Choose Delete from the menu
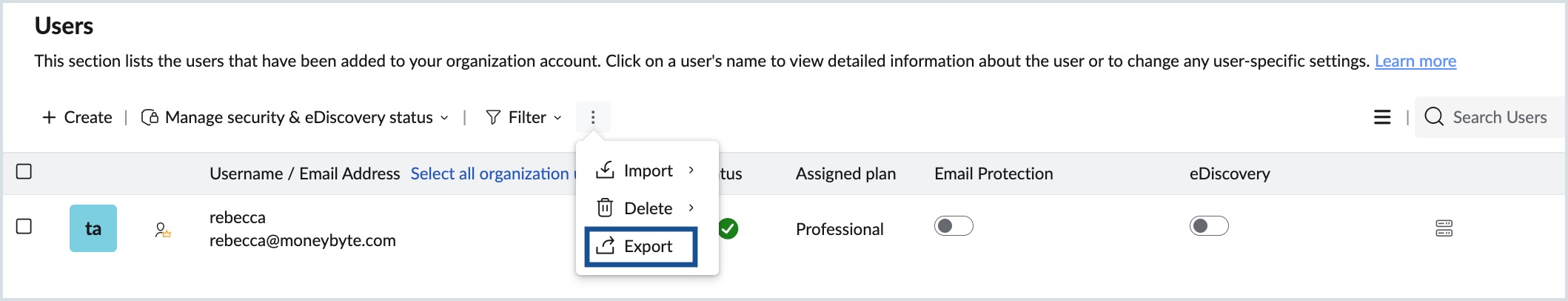Image resolution: width=1568 pixels, height=301 pixels. (647, 208)
